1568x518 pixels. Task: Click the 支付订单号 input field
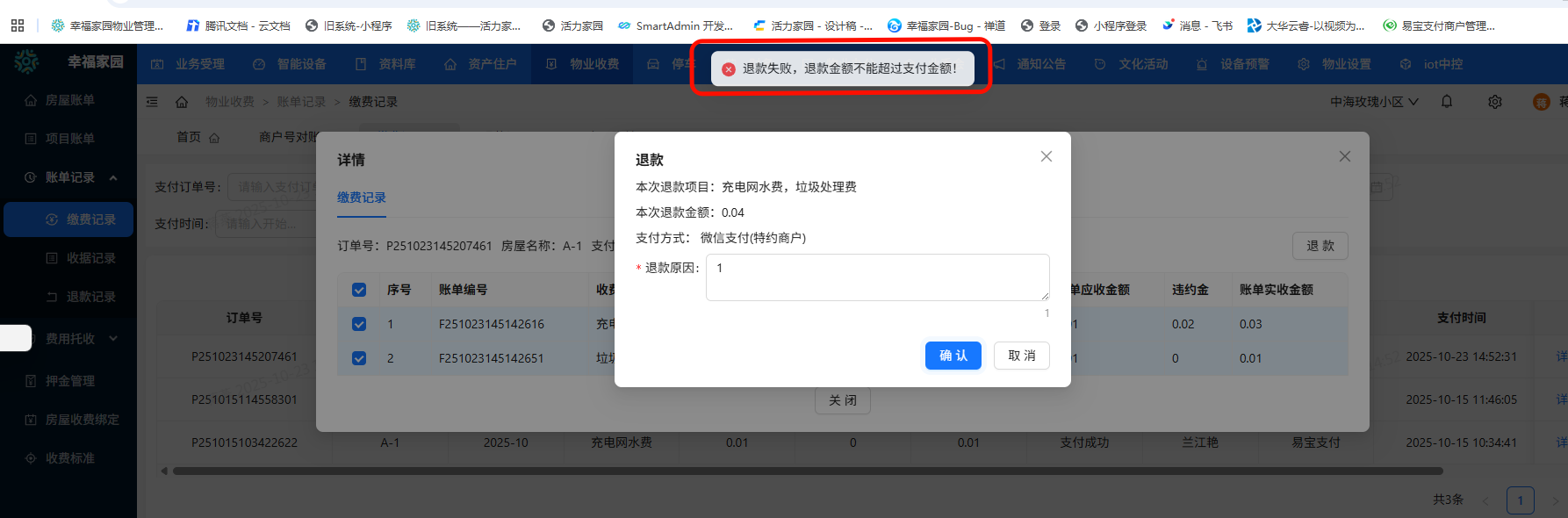271,187
